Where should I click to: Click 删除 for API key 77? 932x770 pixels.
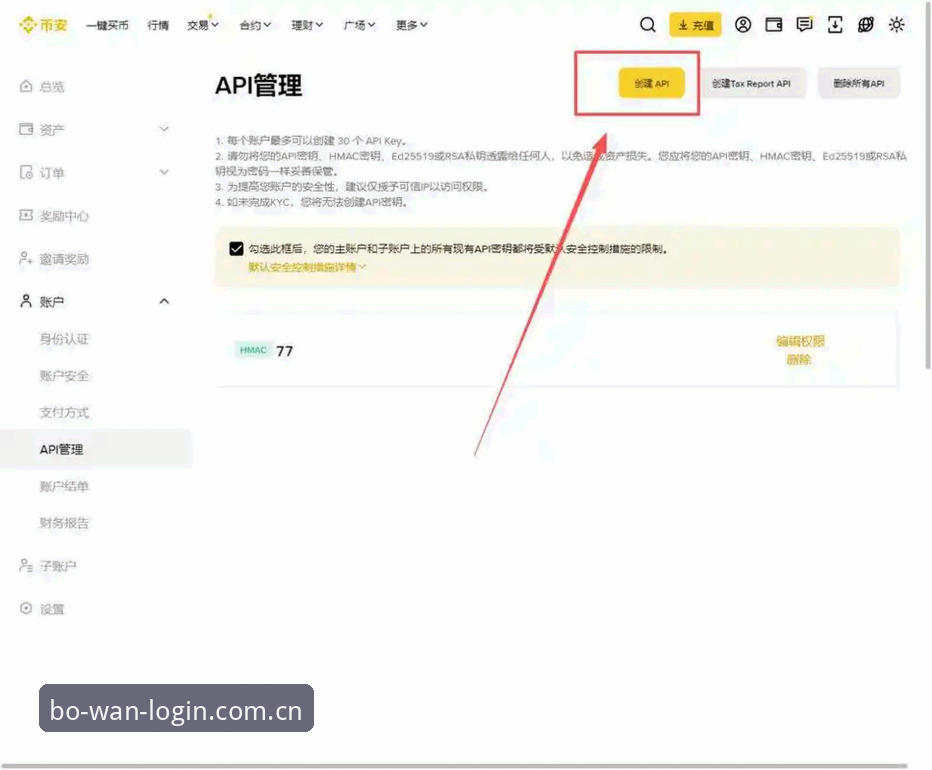[x=799, y=360]
